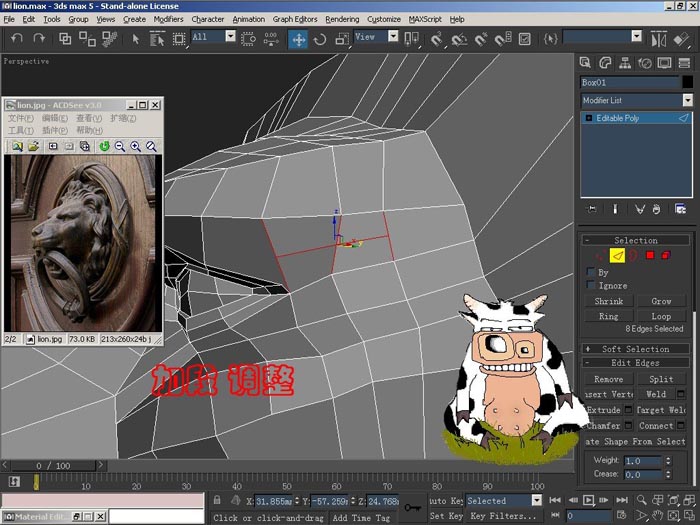
Task: Open the named selection sets dropdown
Action: 637,36
